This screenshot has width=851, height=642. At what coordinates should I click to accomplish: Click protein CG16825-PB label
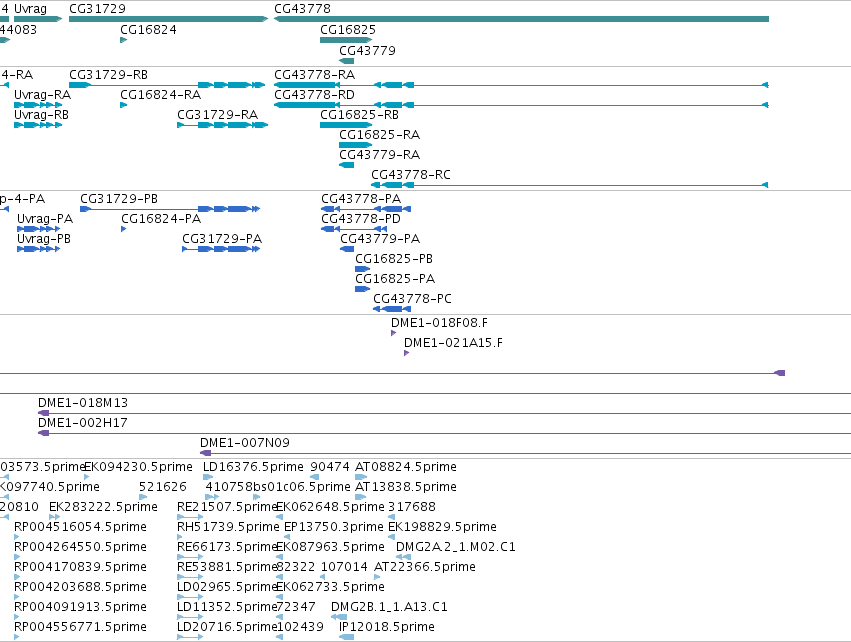(394, 259)
